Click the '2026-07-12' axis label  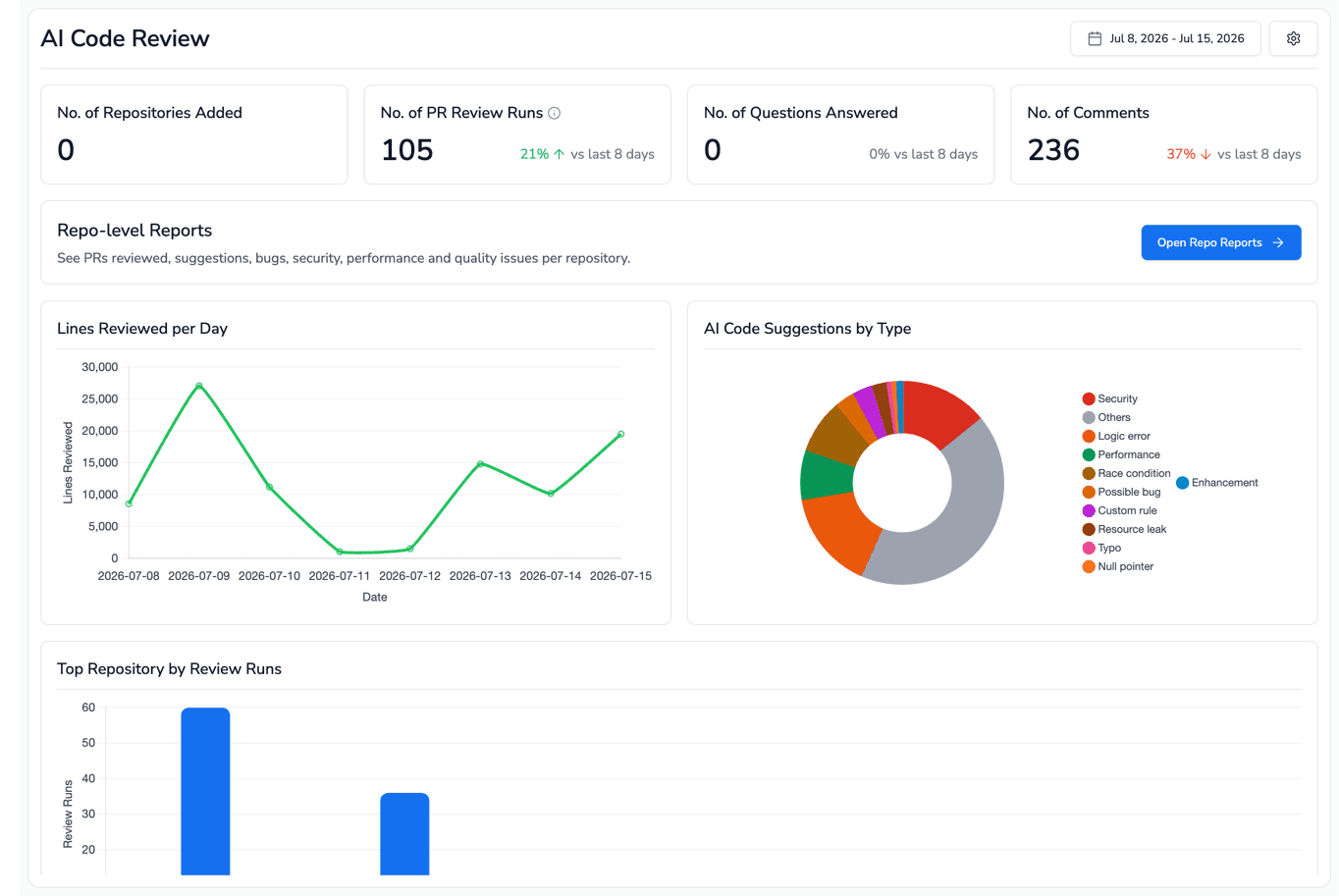click(409, 576)
